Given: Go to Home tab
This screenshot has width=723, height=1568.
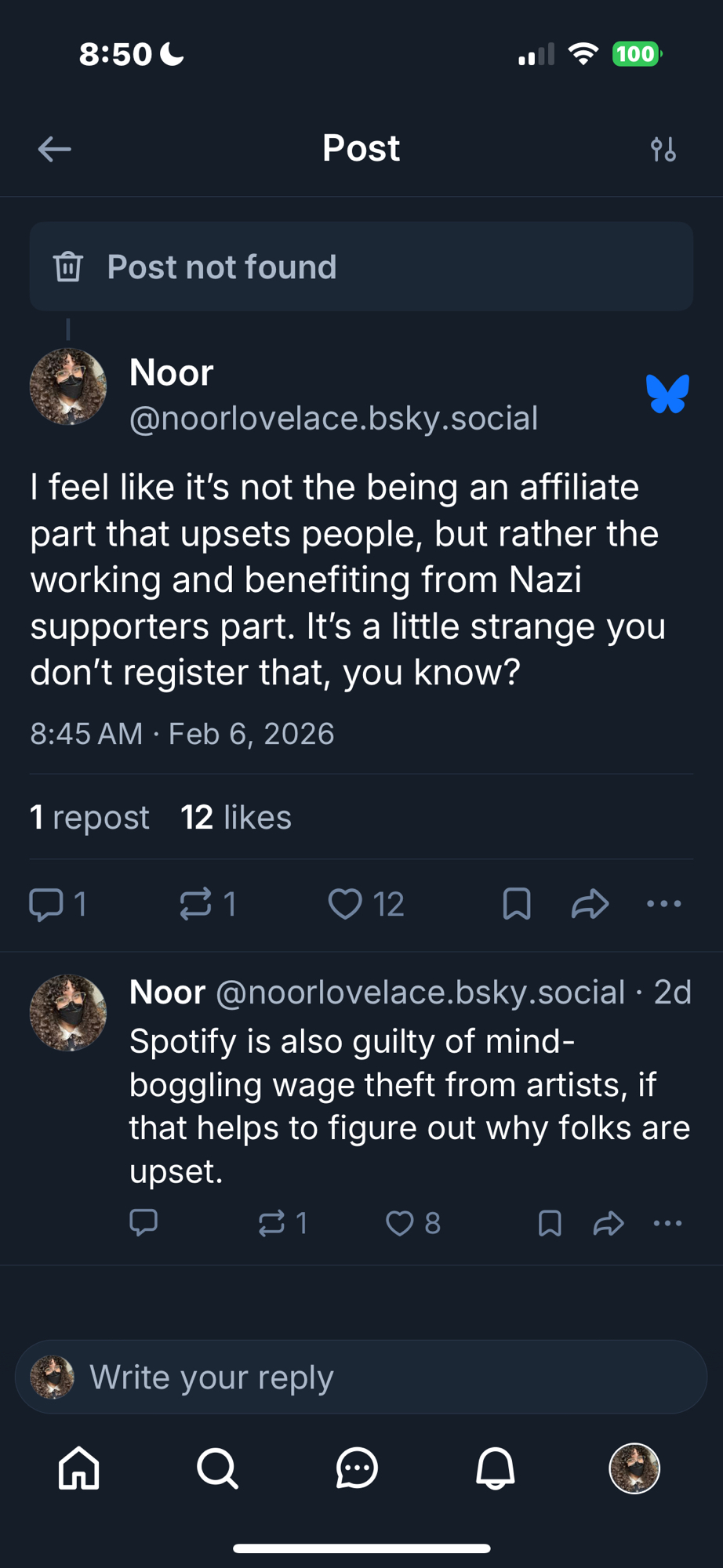Looking at the screenshot, I should [79, 1468].
